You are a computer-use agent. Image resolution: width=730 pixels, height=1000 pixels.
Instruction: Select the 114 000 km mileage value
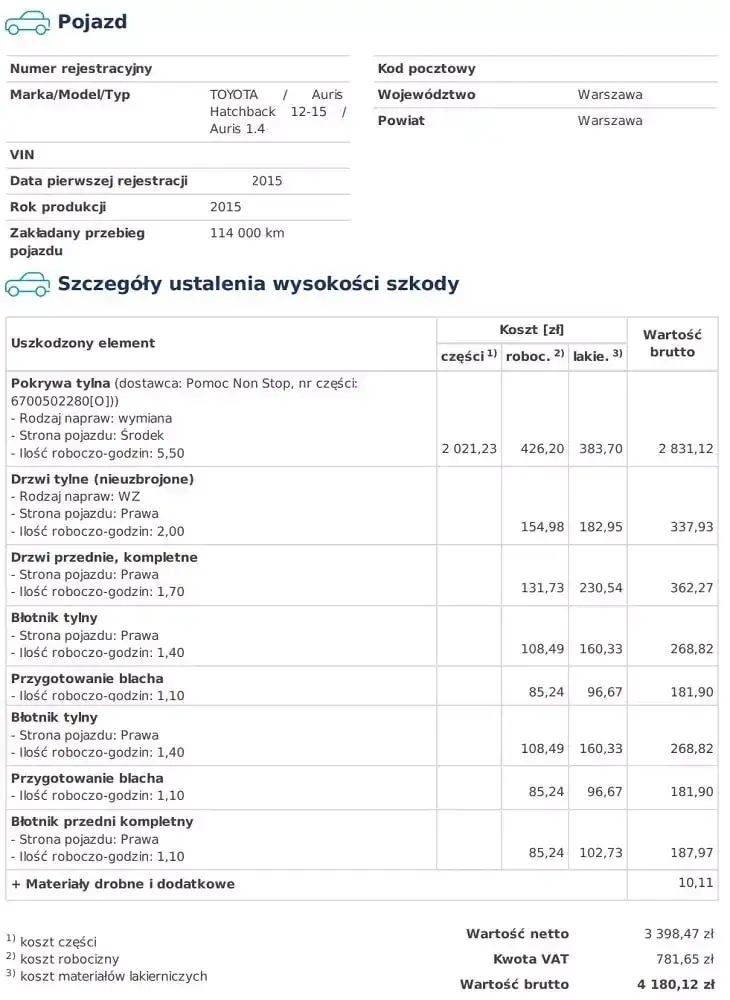click(247, 233)
